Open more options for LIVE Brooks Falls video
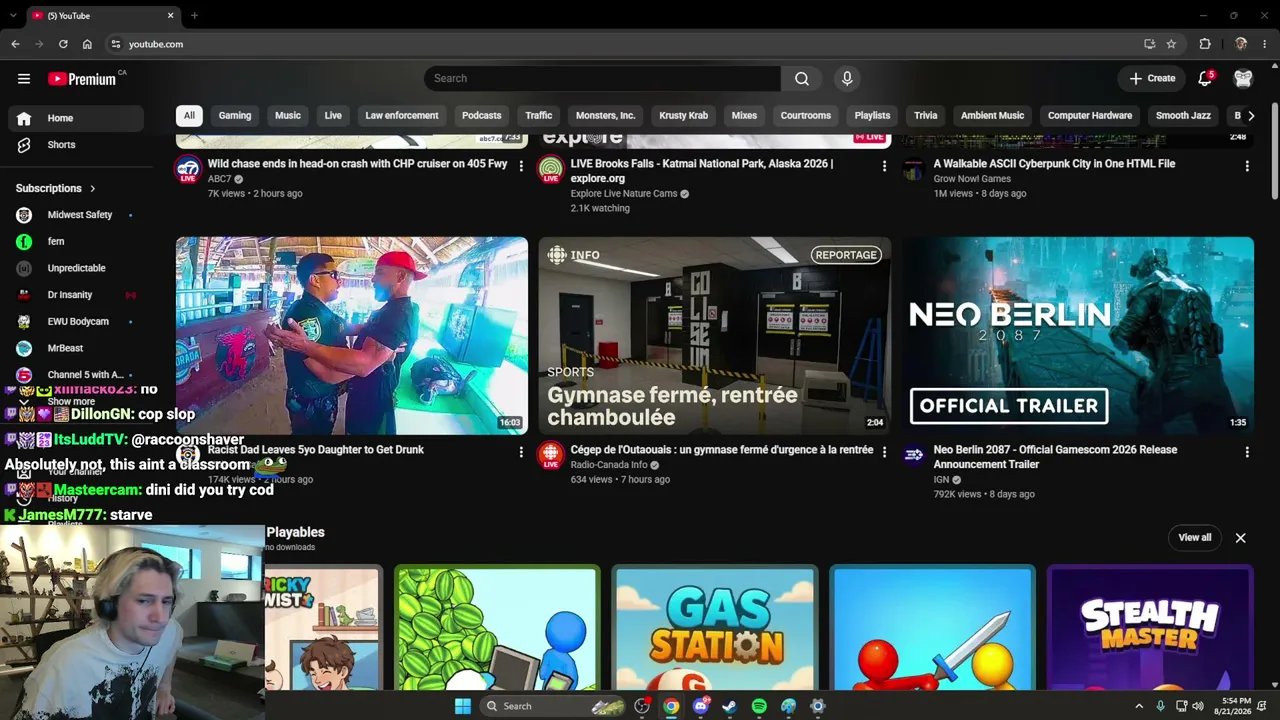Image resolution: width=1280 pixels, height=720 pixels. [x=884, y=166]
